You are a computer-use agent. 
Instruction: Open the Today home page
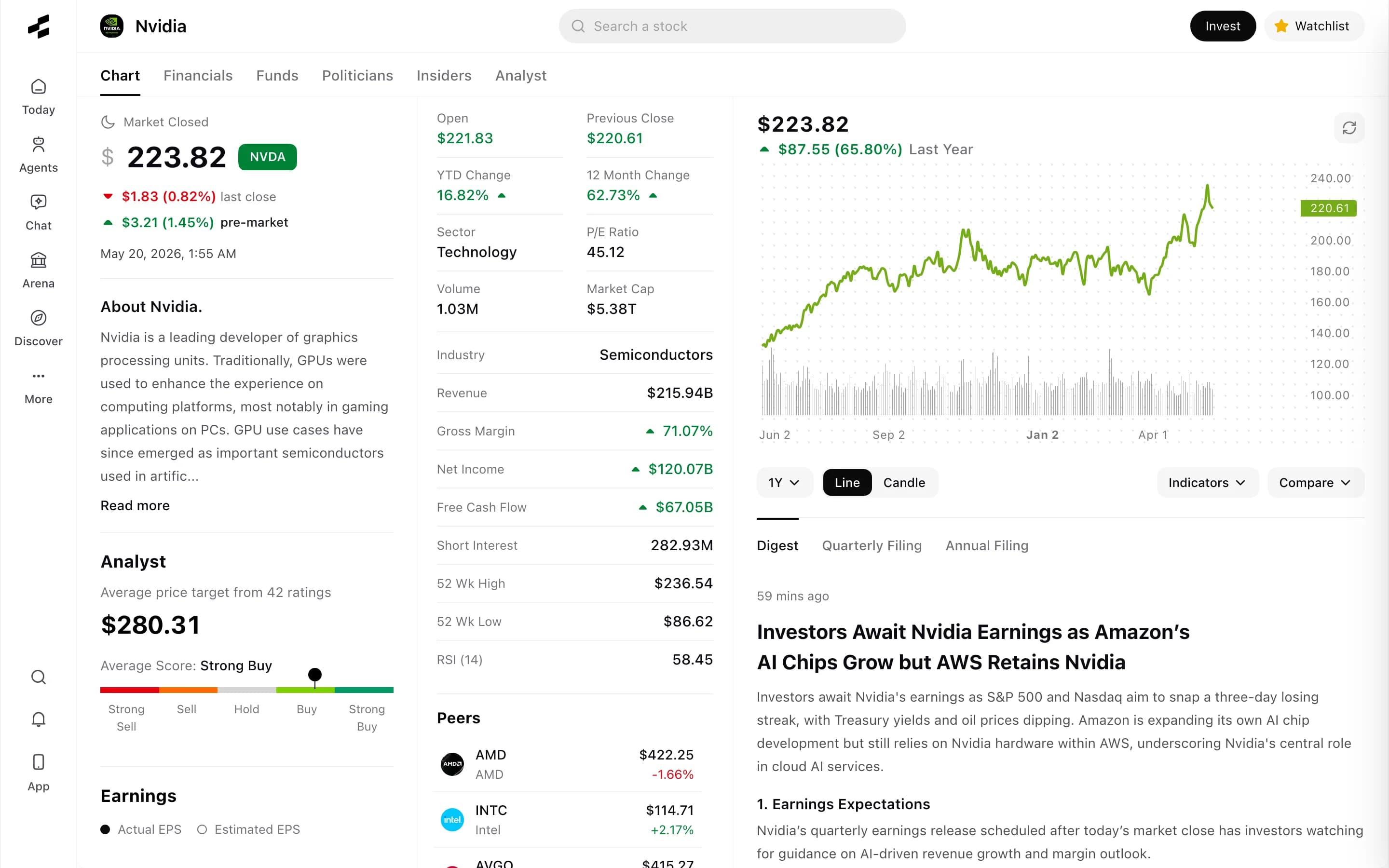39,97
